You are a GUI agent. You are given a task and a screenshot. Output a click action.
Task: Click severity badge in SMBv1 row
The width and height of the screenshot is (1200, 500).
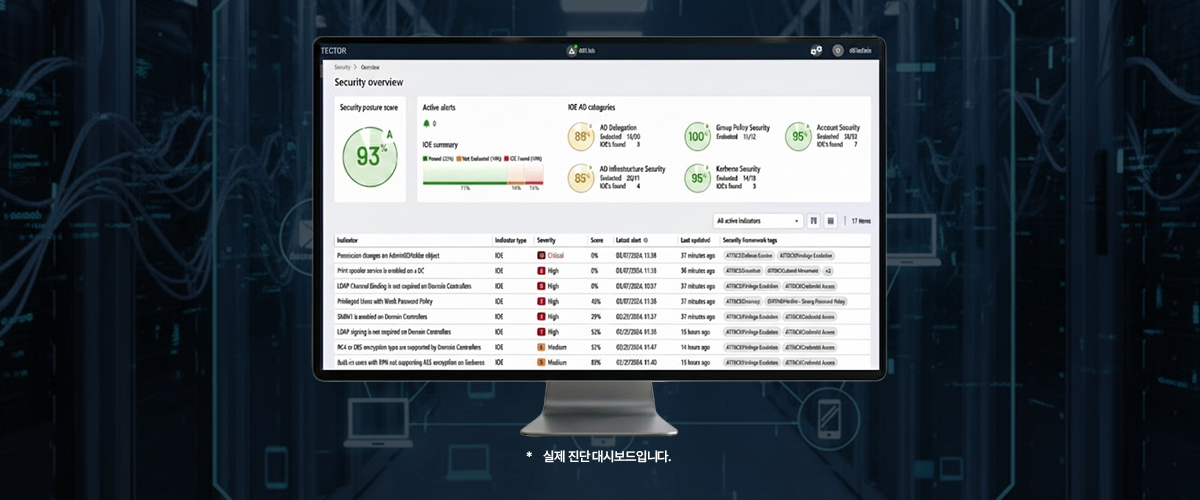click(x=541, y=316)
